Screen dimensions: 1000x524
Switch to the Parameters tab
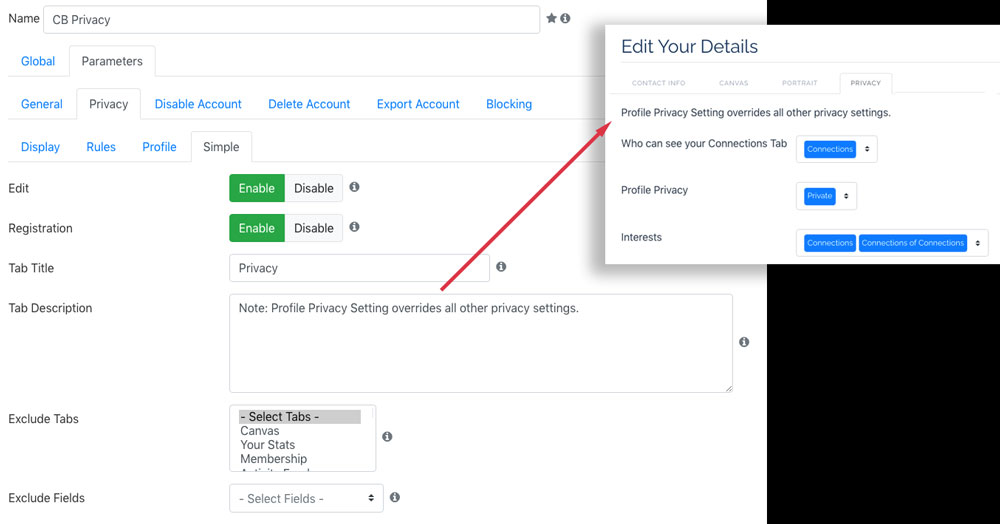[x=112, y=61]
